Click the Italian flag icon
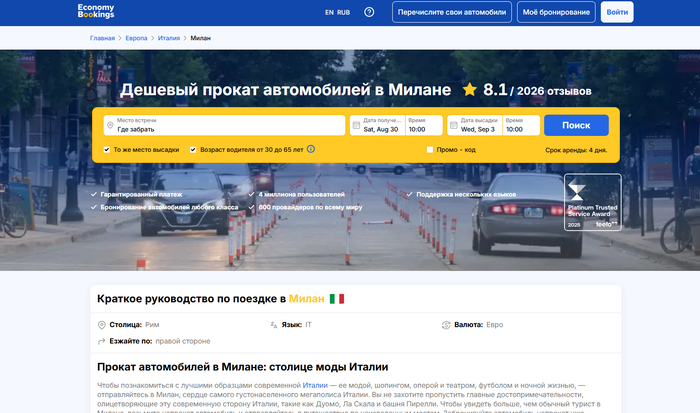The width and height of the screenshot is (700, 413). (x=337, y=299)
